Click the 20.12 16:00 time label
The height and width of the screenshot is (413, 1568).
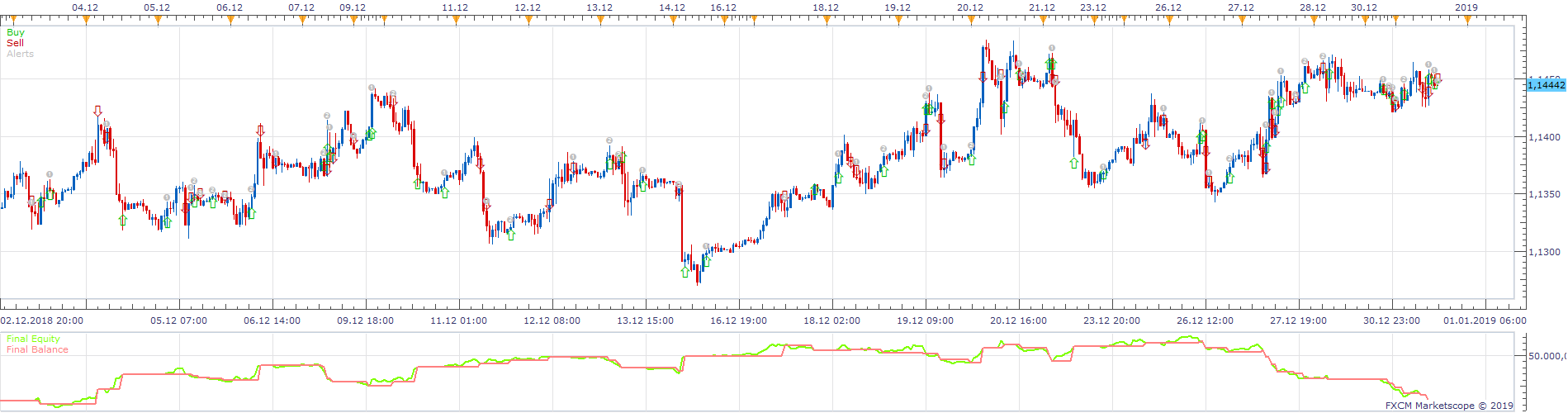pyautogui.click(x=1019, y=320)
